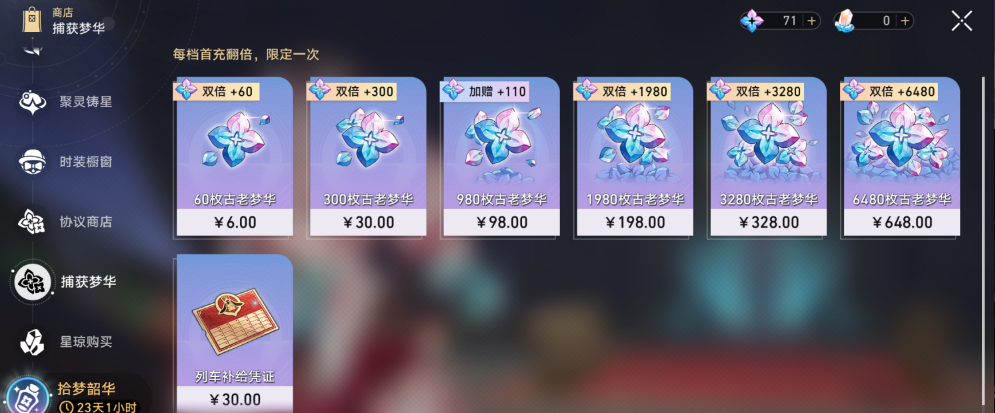Click the shop bag icon at top left

coord(32,20)
